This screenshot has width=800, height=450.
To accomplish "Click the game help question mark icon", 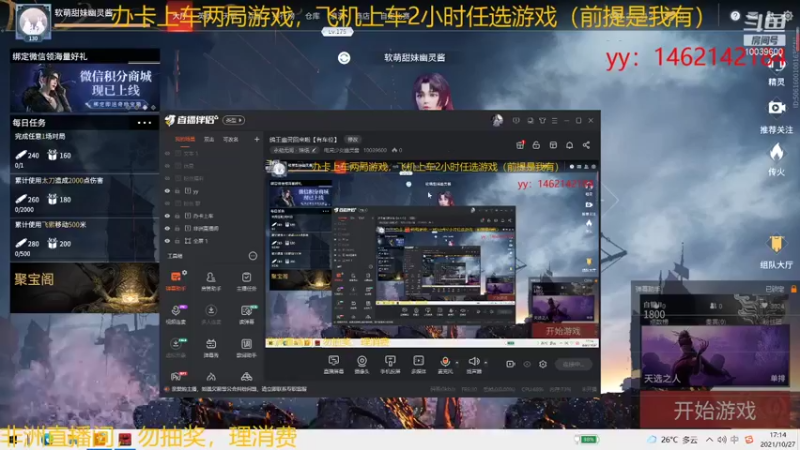I will (735, 16).
